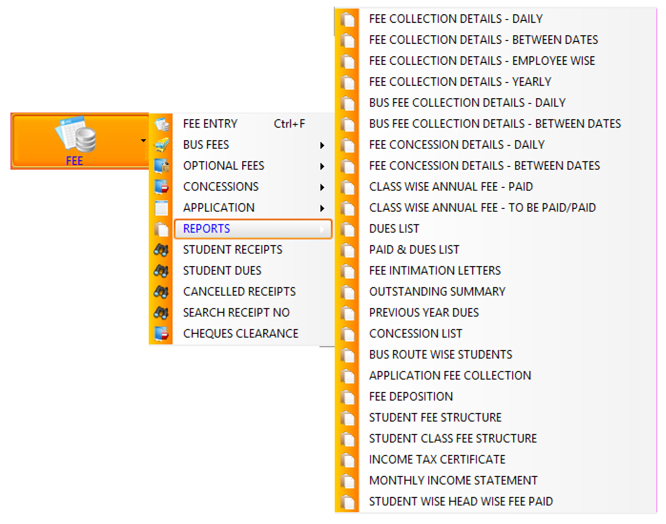This screenshot has width=666, height=524.
Task: Click the REPORTS submenu arrow
Action: tap(322, 229)
